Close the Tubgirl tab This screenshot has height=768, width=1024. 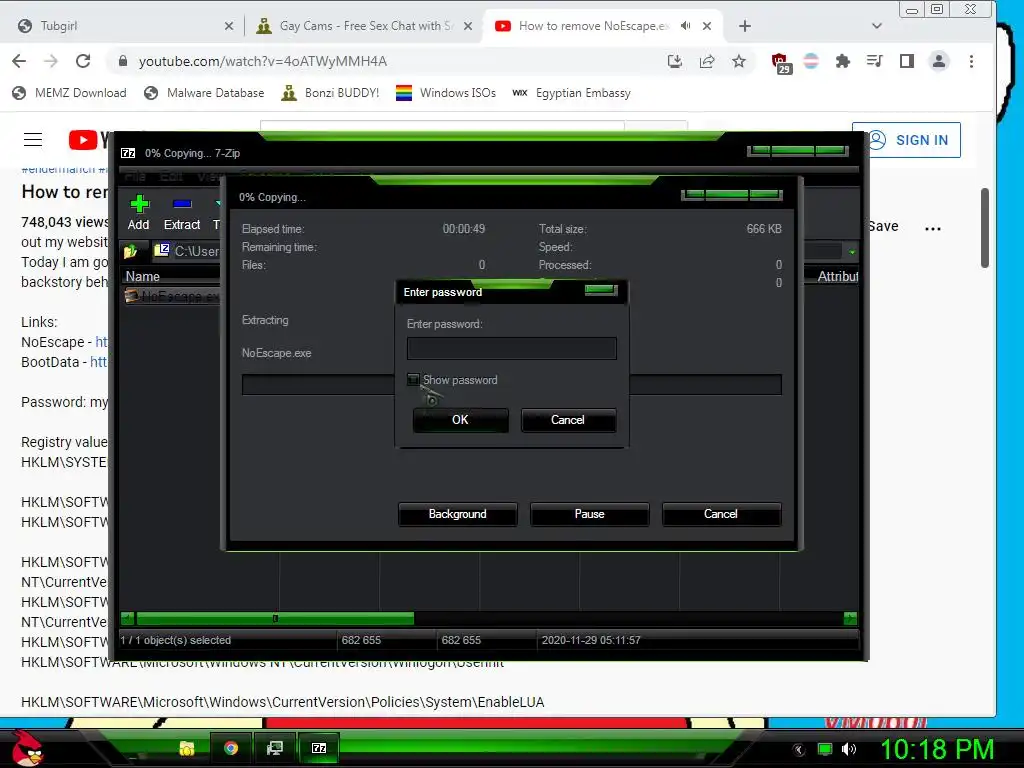(229, 26)
